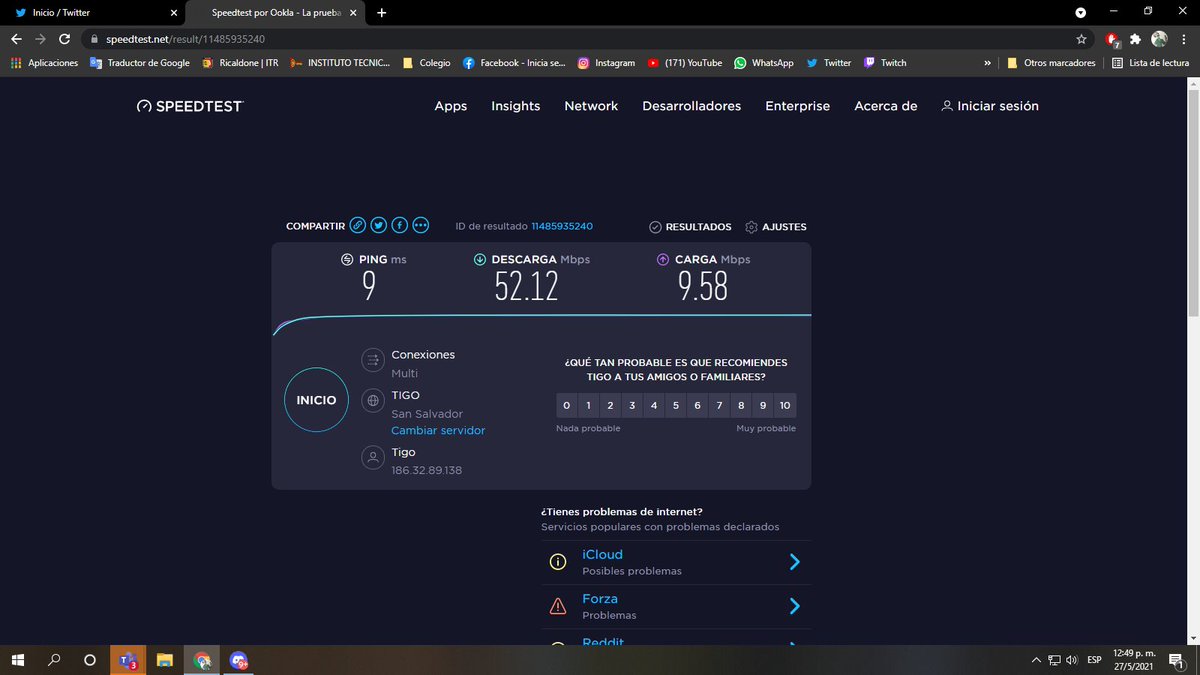Open the Insights menu

[x=516, y=106]
